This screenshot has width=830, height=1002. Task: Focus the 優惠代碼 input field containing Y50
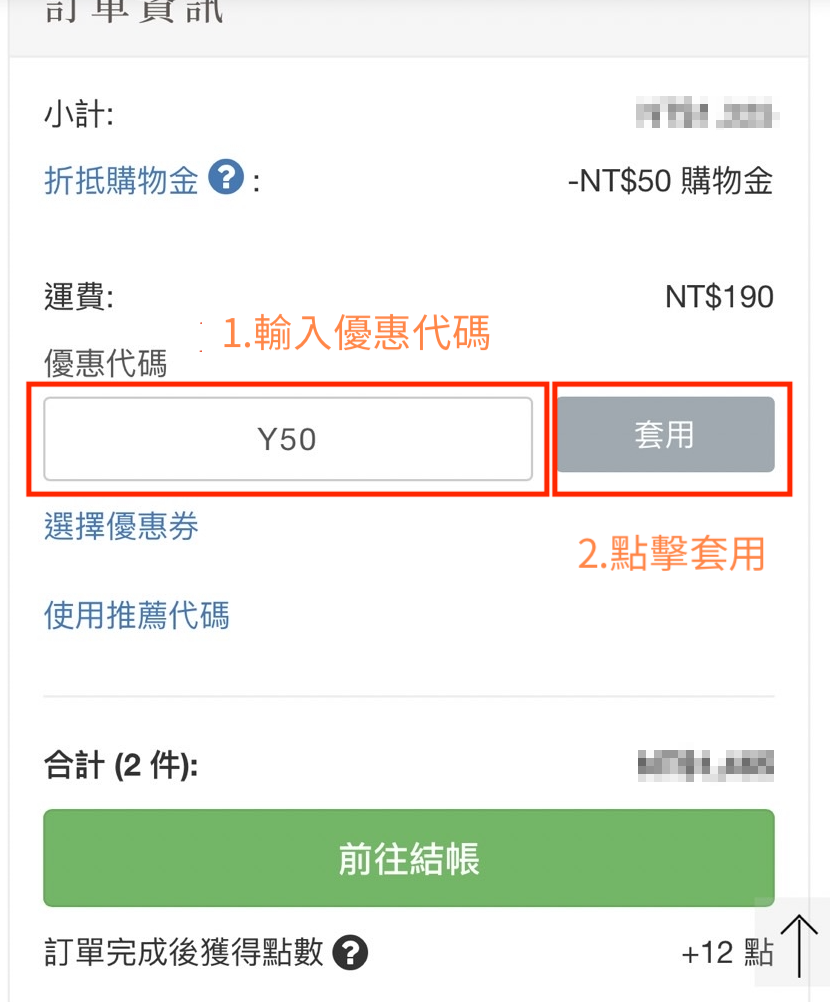288,439
